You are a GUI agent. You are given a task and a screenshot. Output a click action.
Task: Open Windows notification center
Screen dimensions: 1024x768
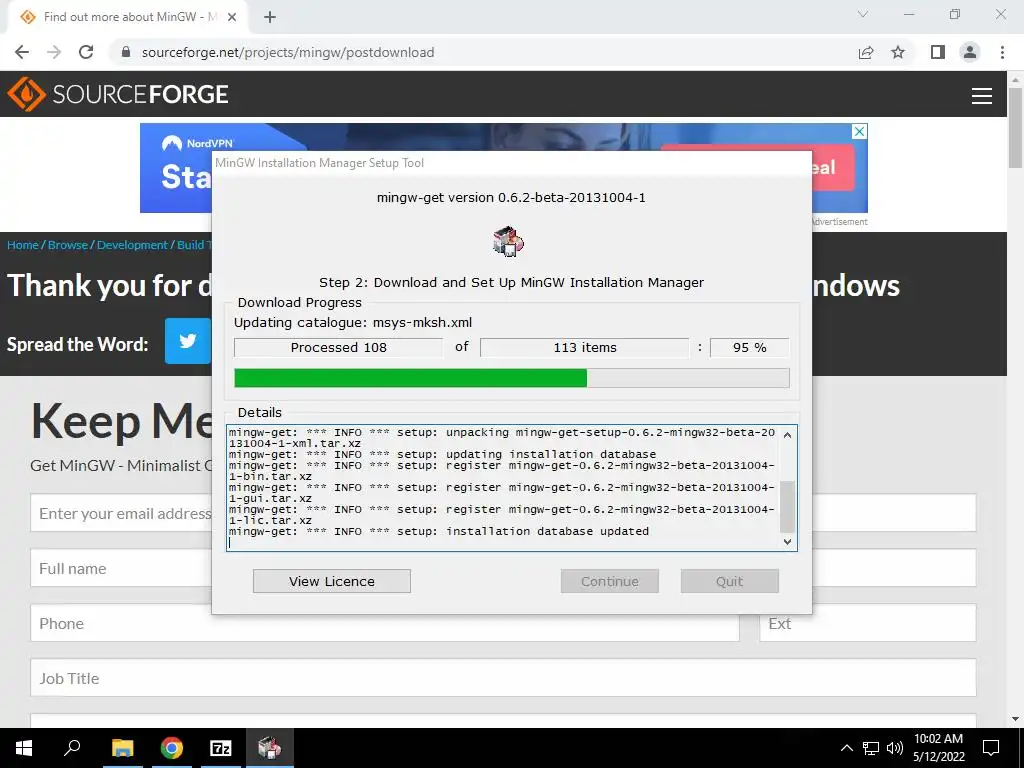[x=991, y=748]
